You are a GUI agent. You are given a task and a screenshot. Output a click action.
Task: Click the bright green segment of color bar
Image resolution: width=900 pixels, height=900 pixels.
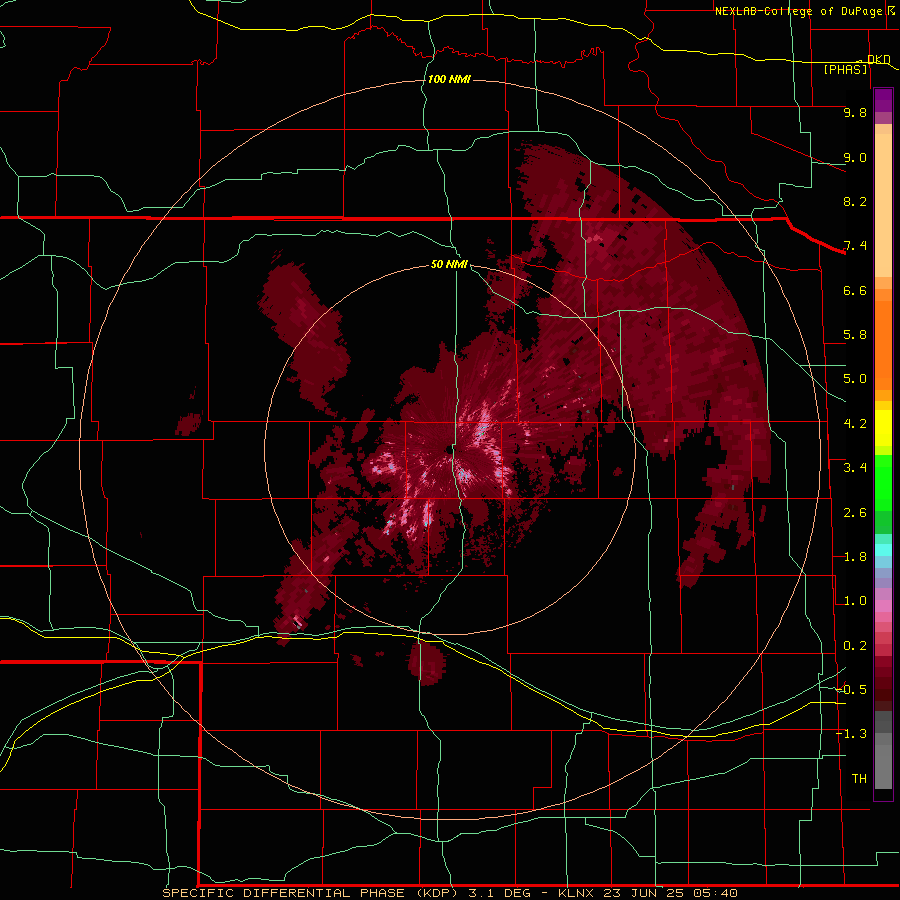tap(883, 485)
